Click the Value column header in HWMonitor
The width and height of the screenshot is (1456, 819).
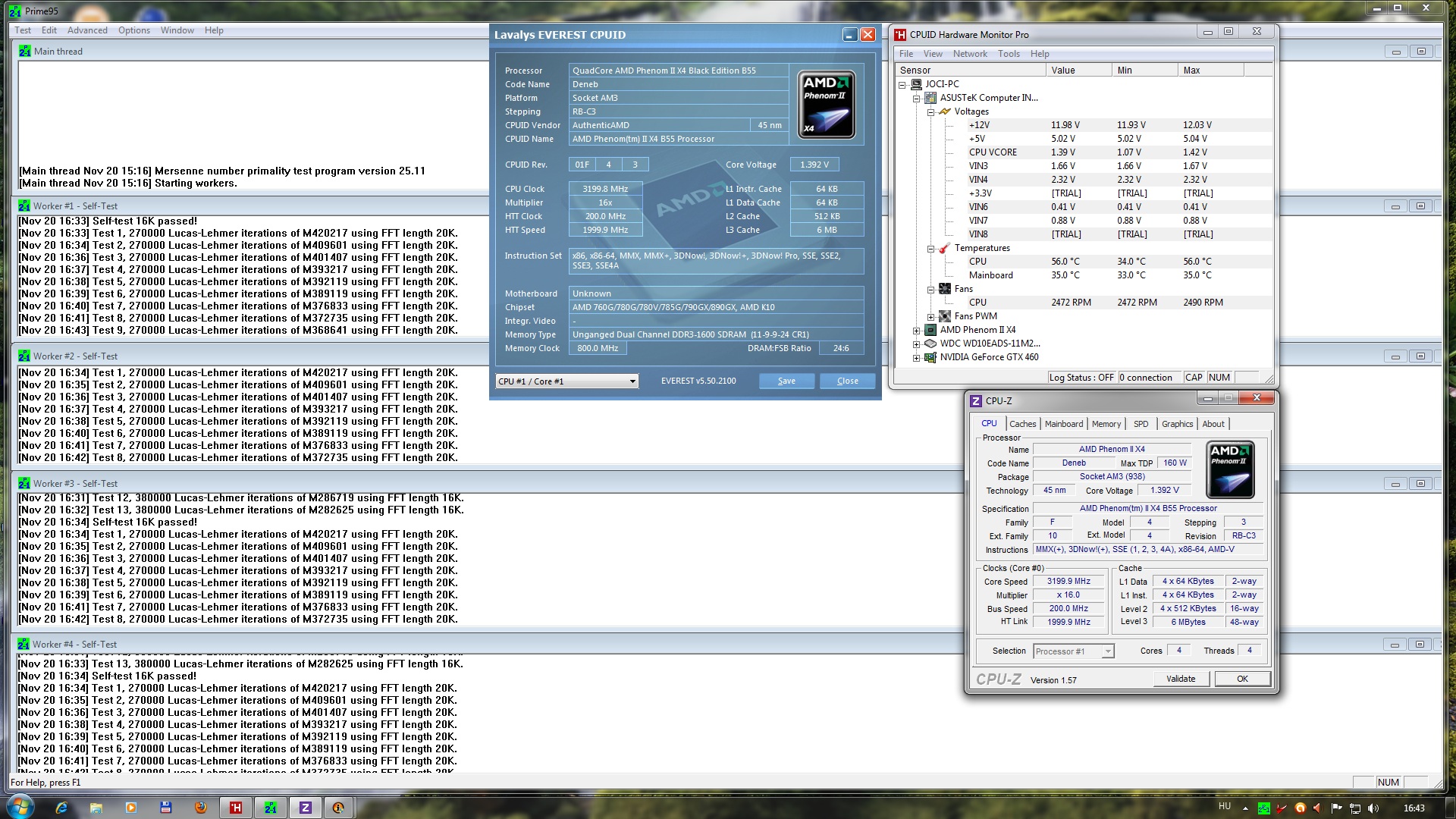click(1078, 71)
